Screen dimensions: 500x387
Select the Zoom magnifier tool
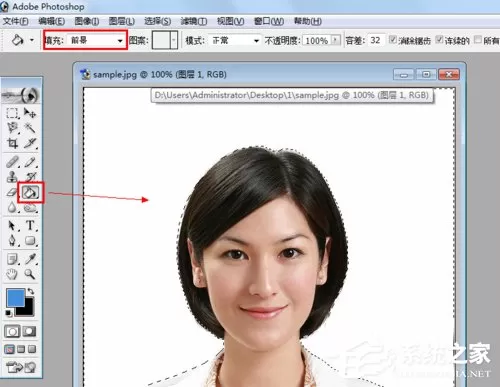30,274
